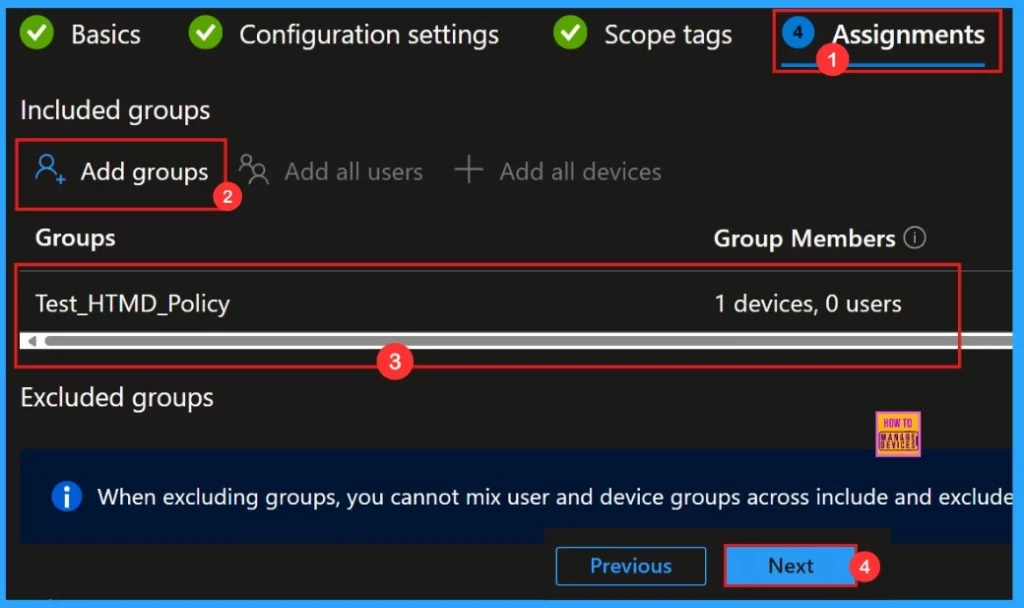
Task: Click the '1 devices, 0 users' cell
Action: coord(807,304)
